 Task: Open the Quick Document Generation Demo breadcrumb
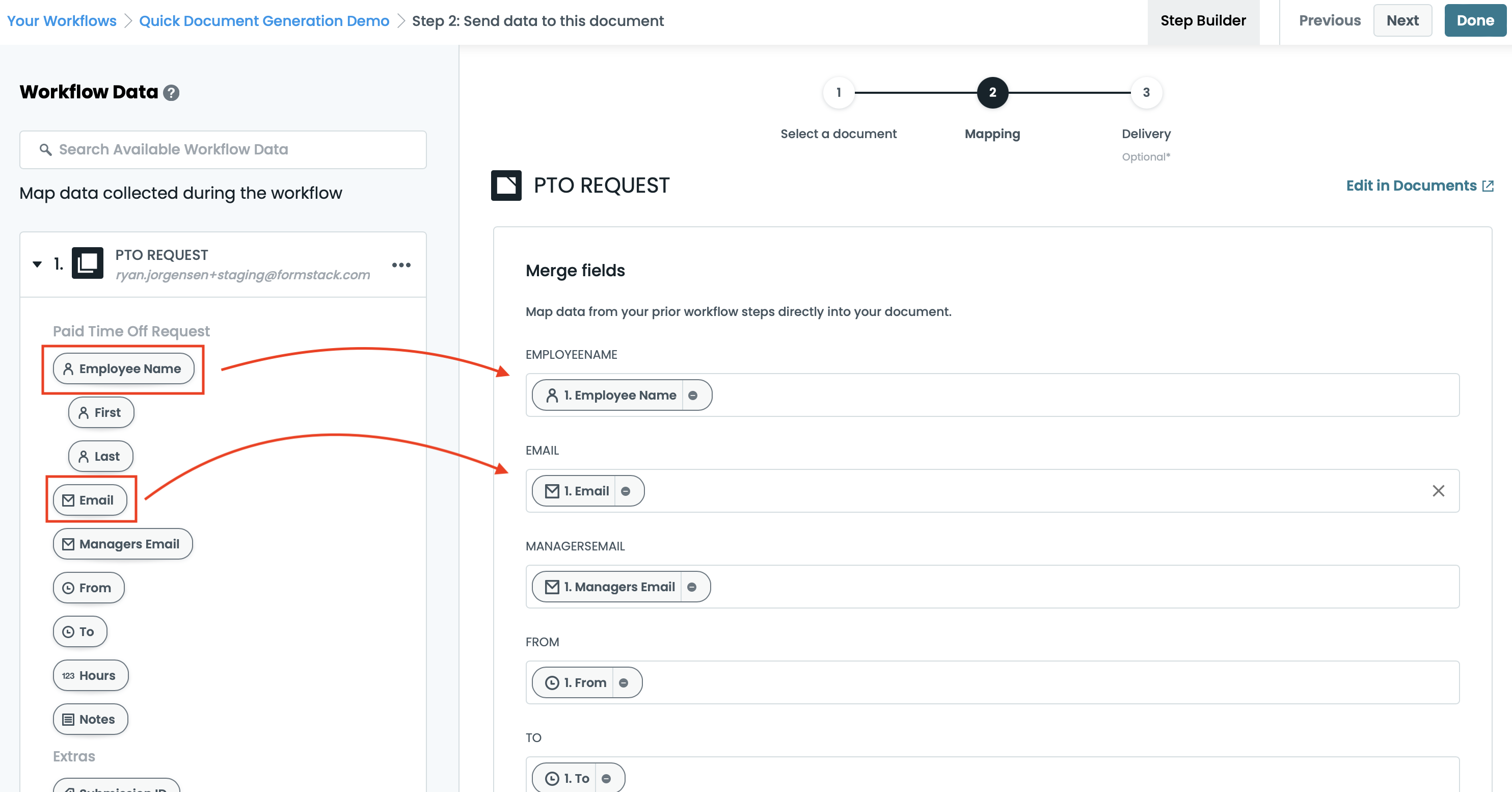coord(263,21)
